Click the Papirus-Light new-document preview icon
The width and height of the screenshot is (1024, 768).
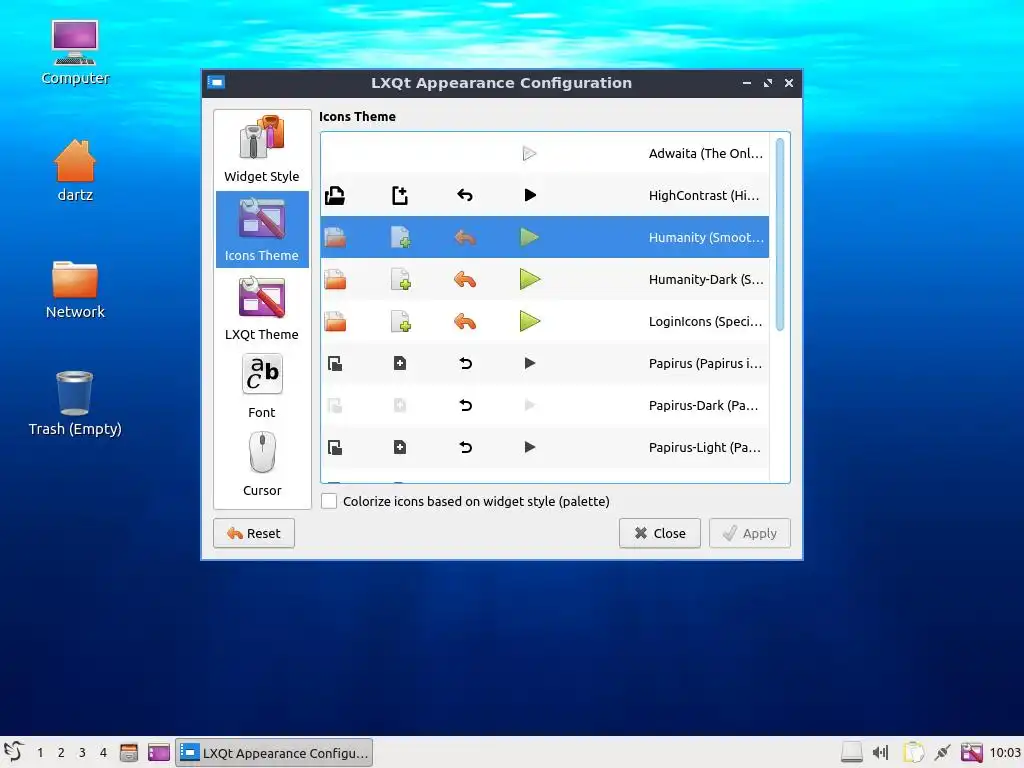(x=400, y=447)
